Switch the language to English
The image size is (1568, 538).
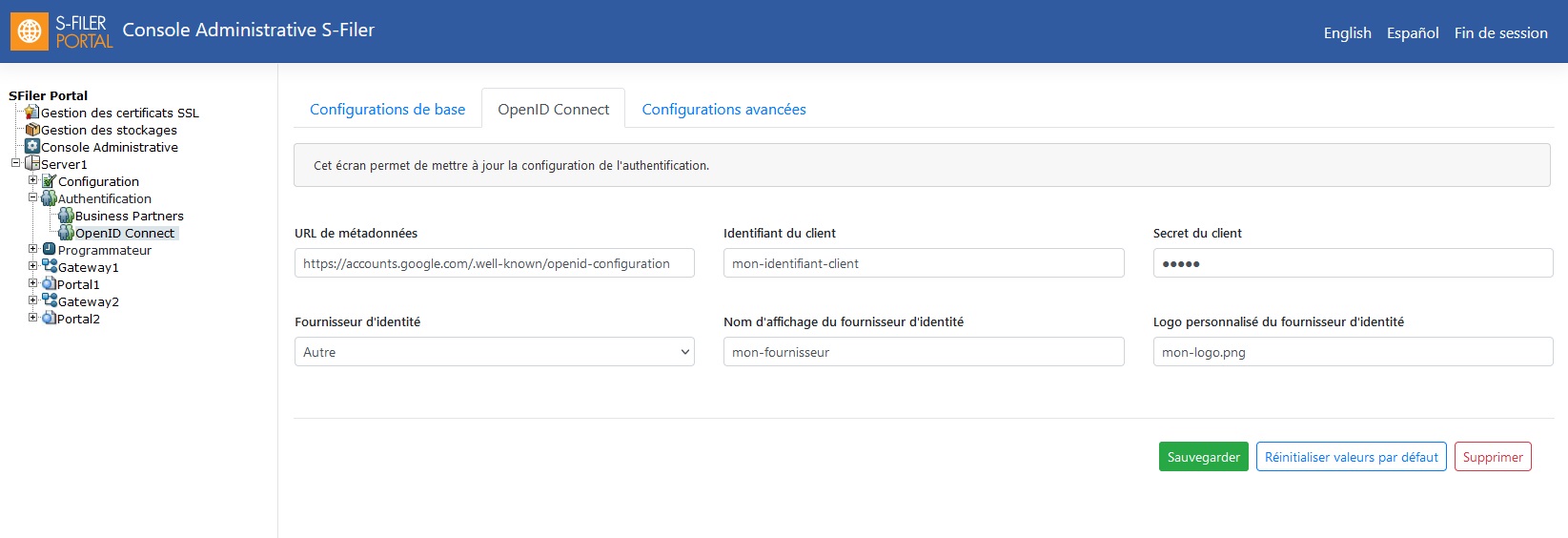coord(1348,32)
